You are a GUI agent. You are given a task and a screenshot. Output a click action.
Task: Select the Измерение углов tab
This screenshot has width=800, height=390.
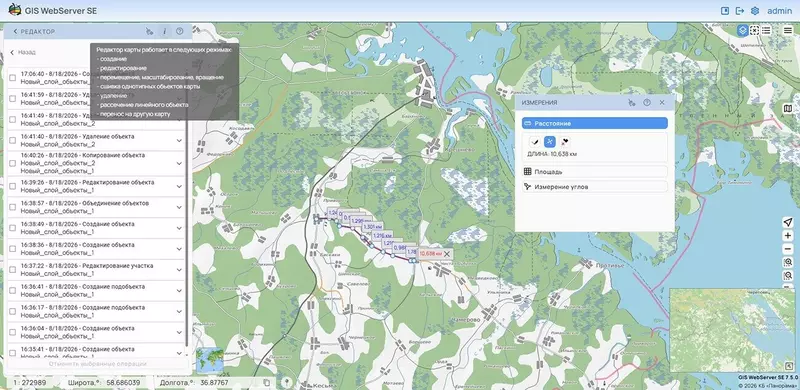click(595, 187)
